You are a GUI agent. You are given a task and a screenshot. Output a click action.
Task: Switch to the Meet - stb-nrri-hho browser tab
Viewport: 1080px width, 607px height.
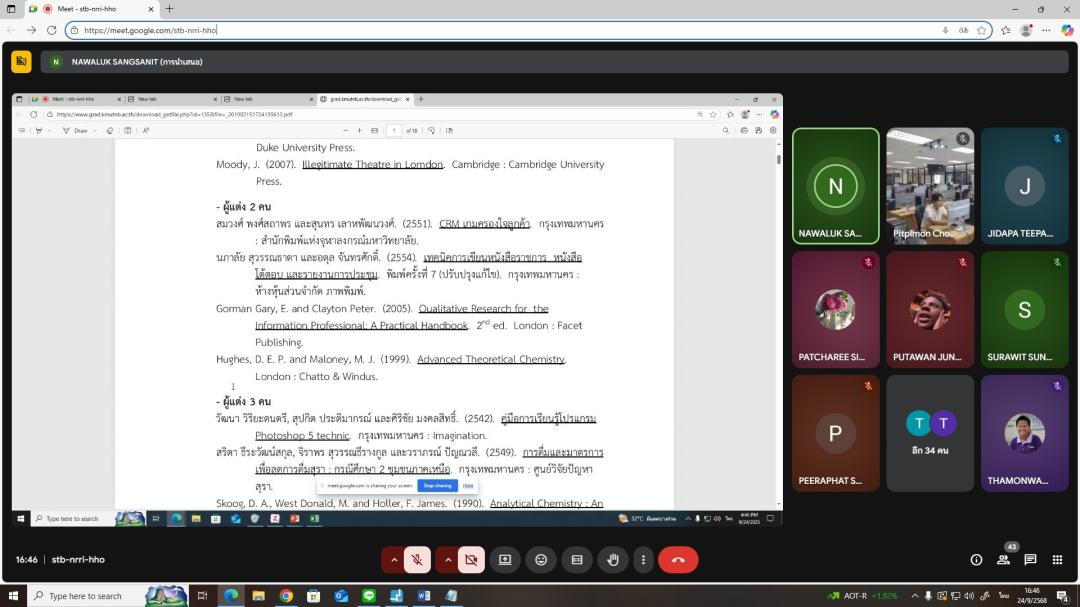tap(95, 9)
